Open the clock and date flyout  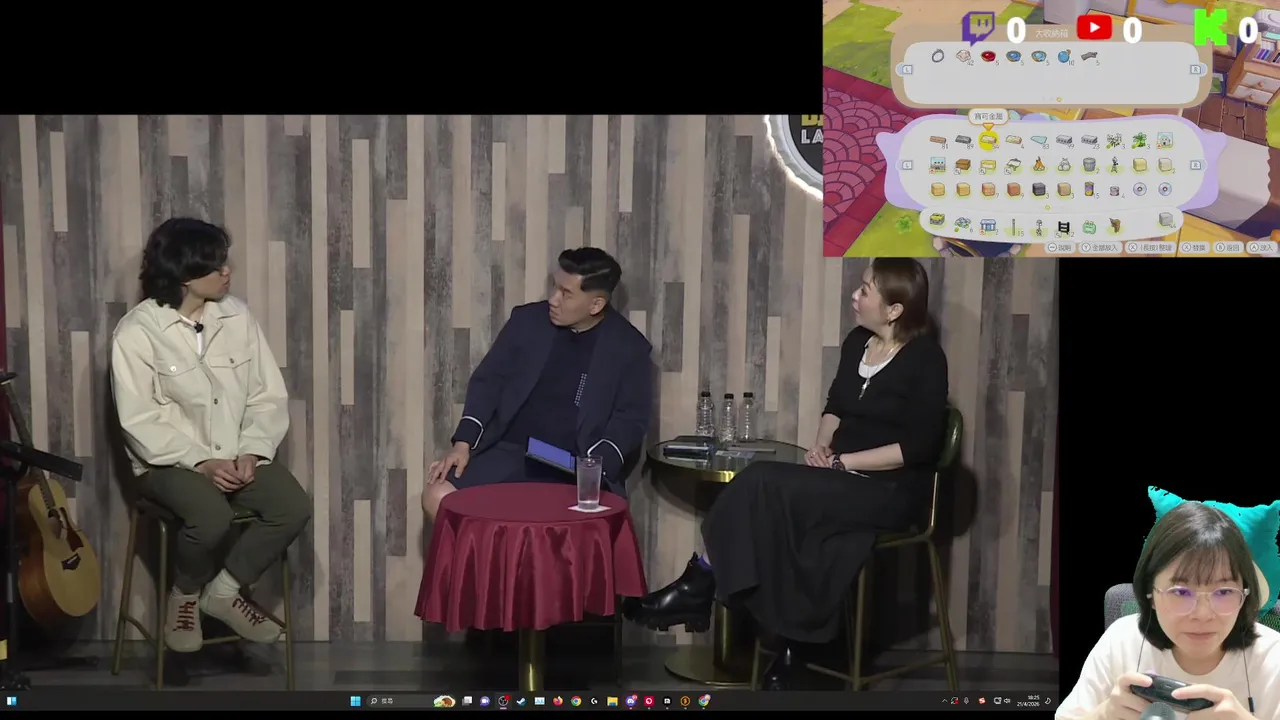[1028, 701]
